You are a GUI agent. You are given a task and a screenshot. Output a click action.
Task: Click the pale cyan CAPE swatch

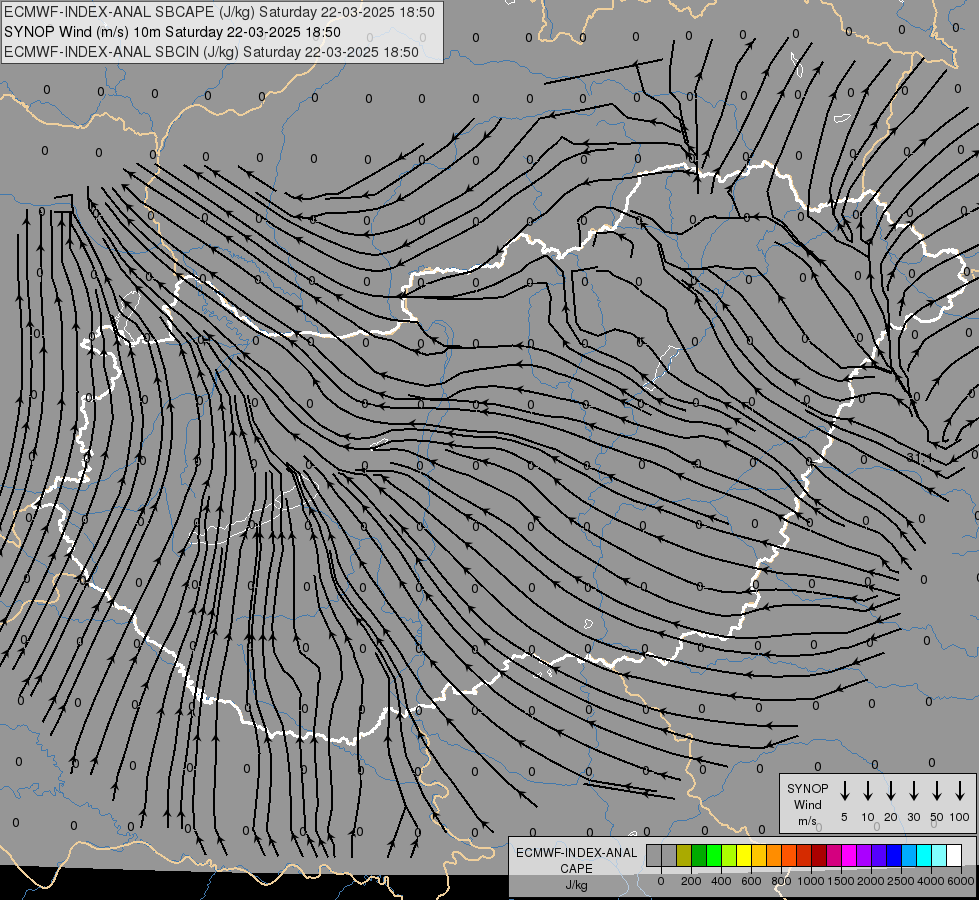point(938,855)
